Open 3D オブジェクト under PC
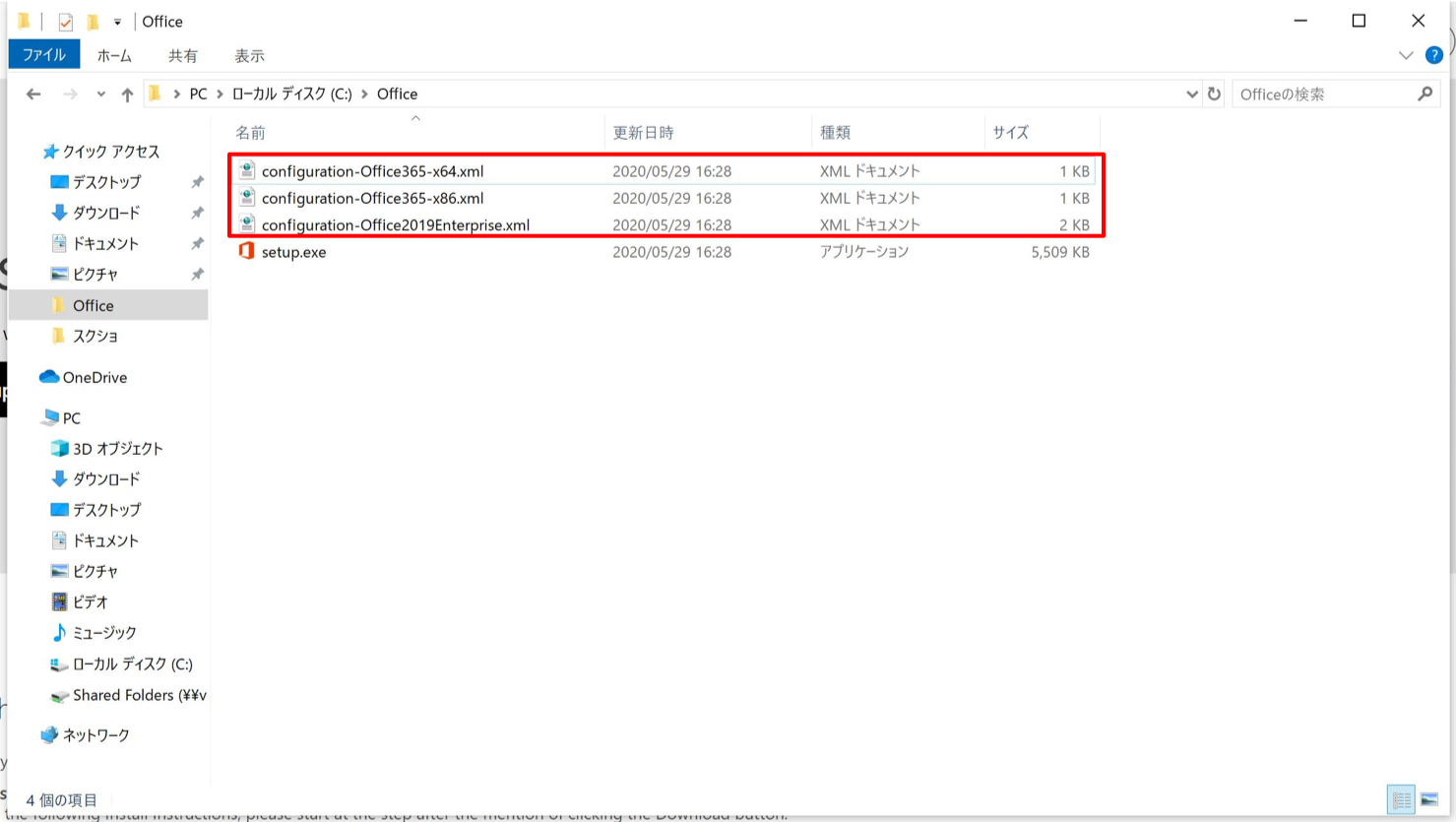Image resolution: width=1456 pixels, height=822 pixels. 117,449
